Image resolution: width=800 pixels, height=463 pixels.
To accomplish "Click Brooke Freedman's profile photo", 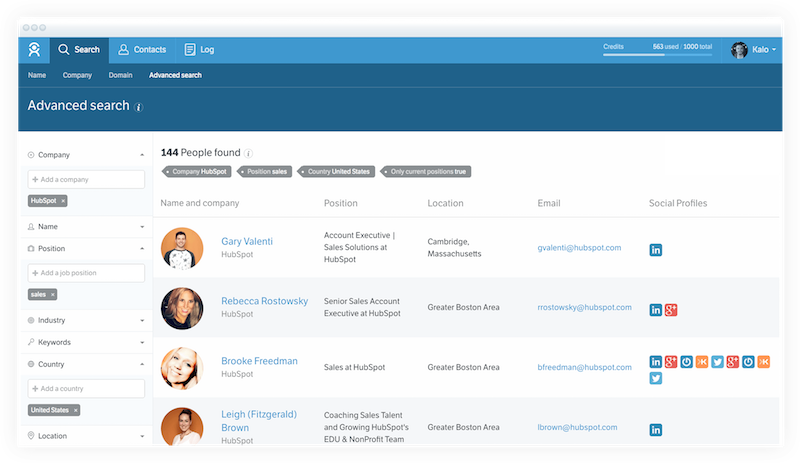I will coord(182,368).
